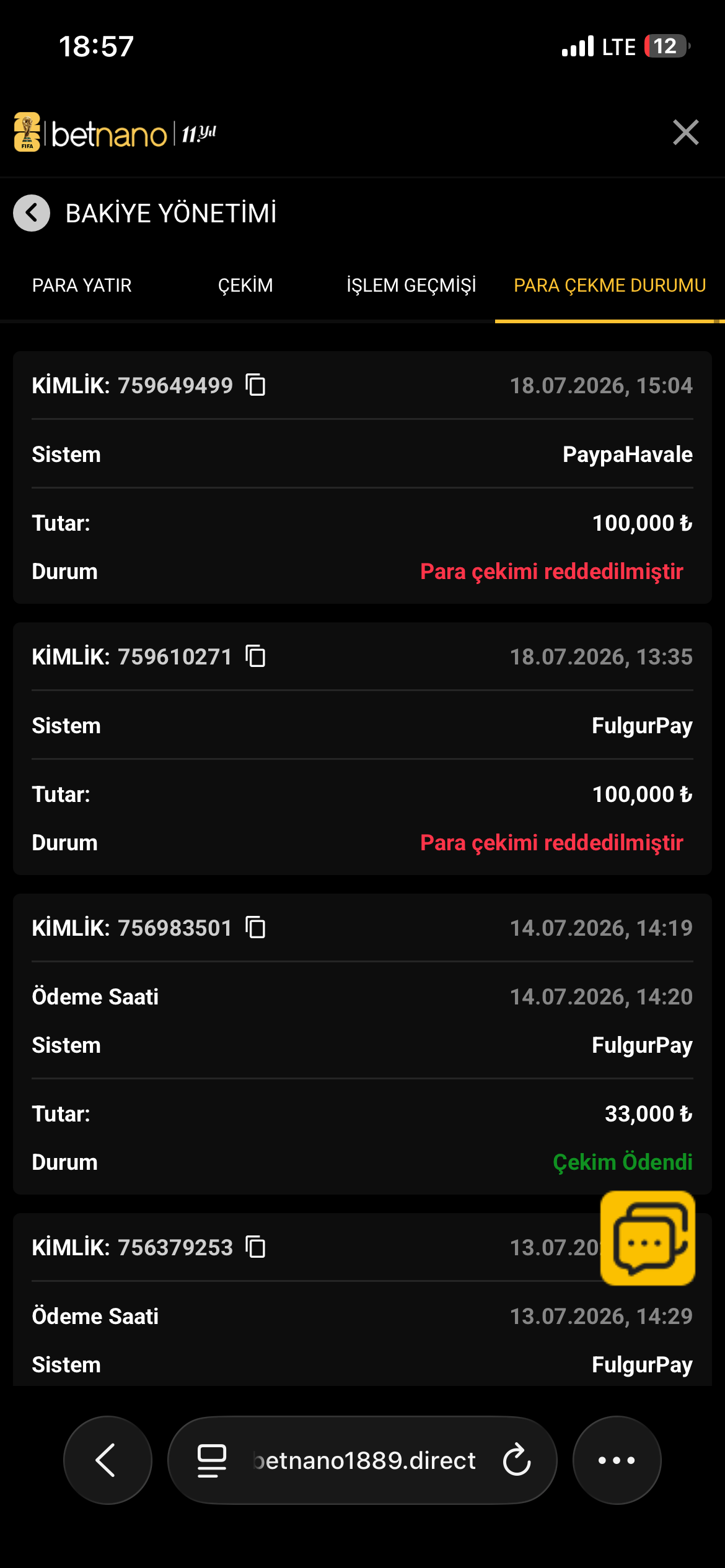Tap the 100,000 ₺ FulgurPay amount

[x=642, y=794]
